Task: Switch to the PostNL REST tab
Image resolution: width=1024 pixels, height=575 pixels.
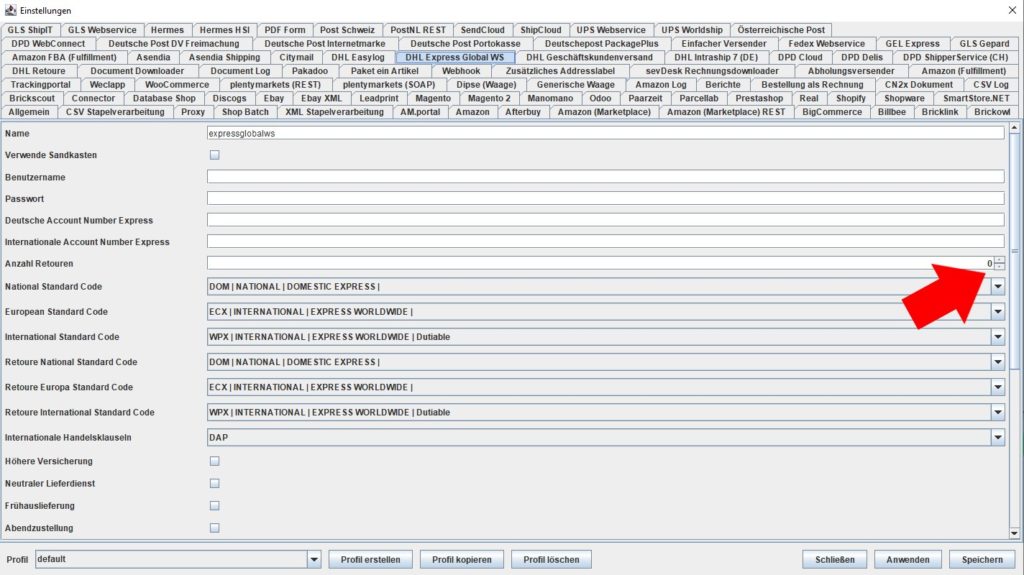Action: [x=418, y=30]
